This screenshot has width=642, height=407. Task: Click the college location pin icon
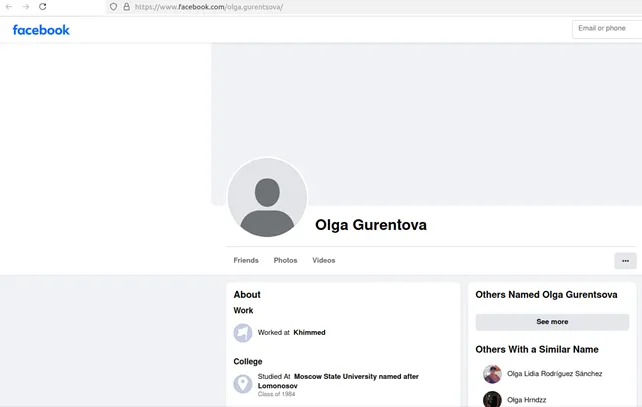[x=243, y=384]
